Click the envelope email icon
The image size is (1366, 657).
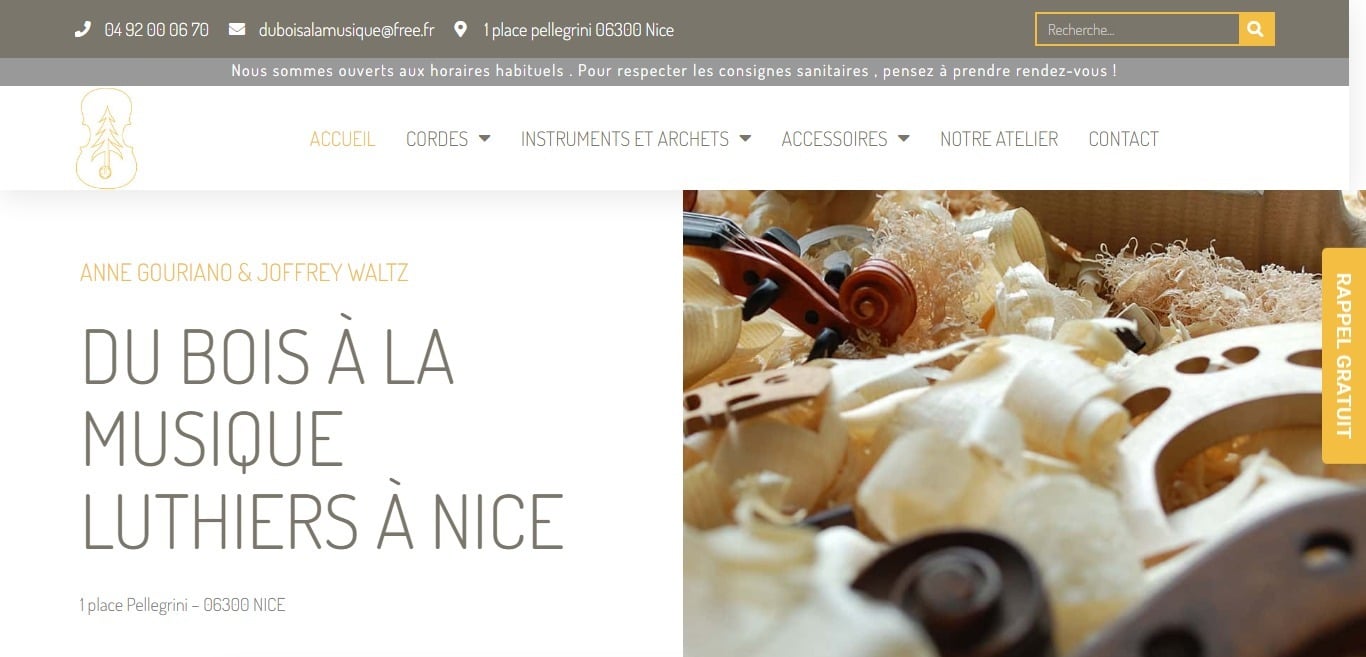(x=237, y=29)
